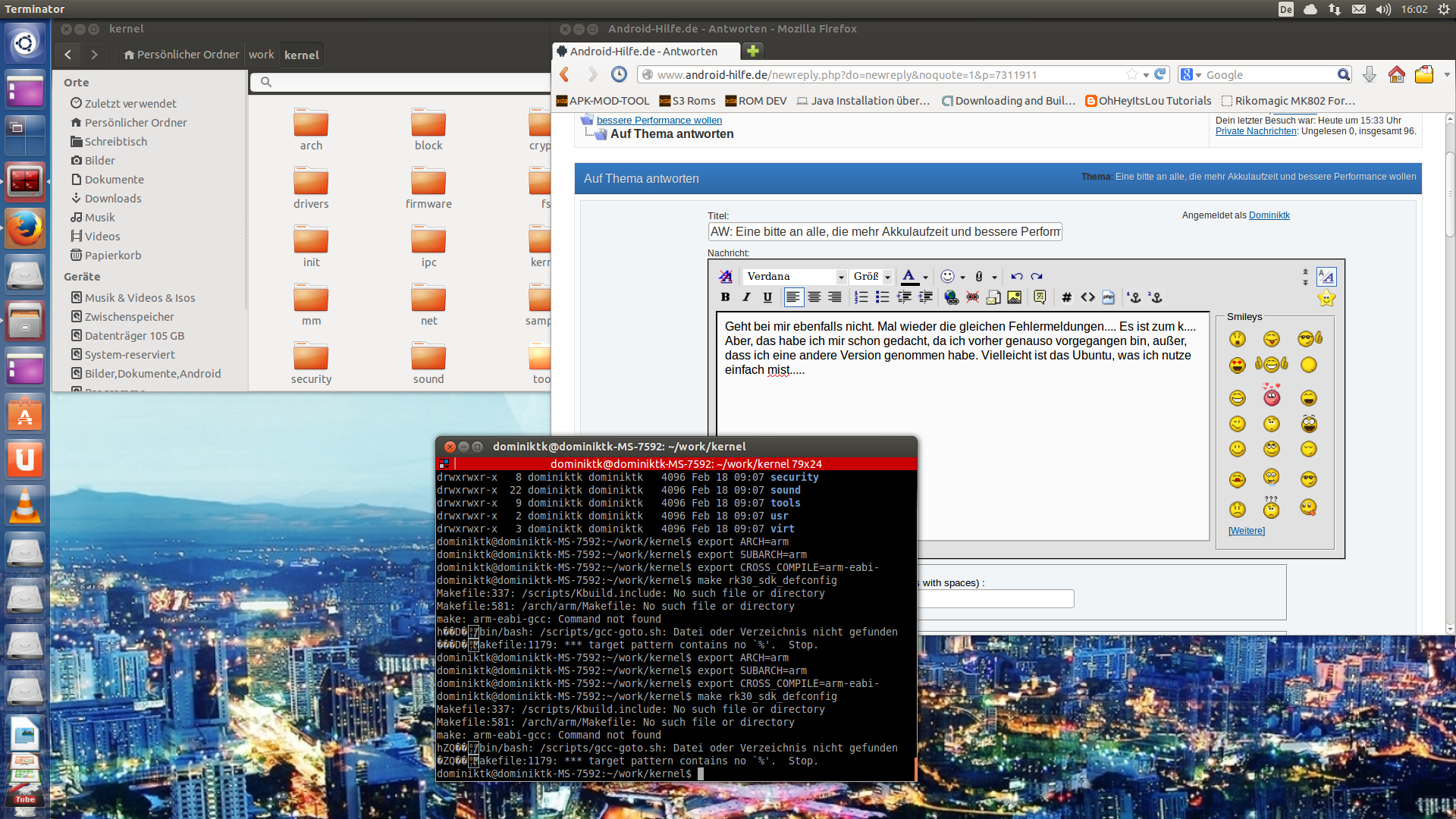Decrease indent in the reply editor

pyautogui.click(x=904, y=297)
